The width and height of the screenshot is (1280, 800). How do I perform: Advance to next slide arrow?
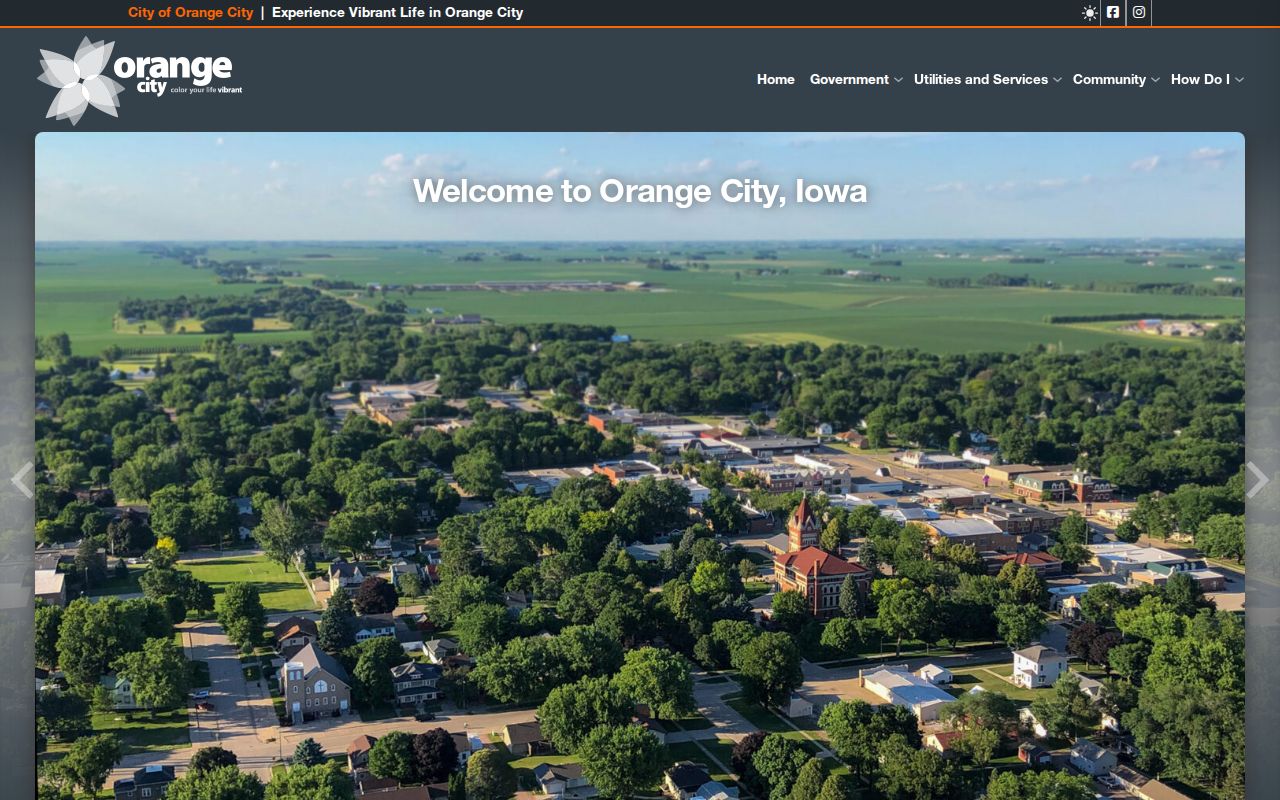click(1257, 480)
